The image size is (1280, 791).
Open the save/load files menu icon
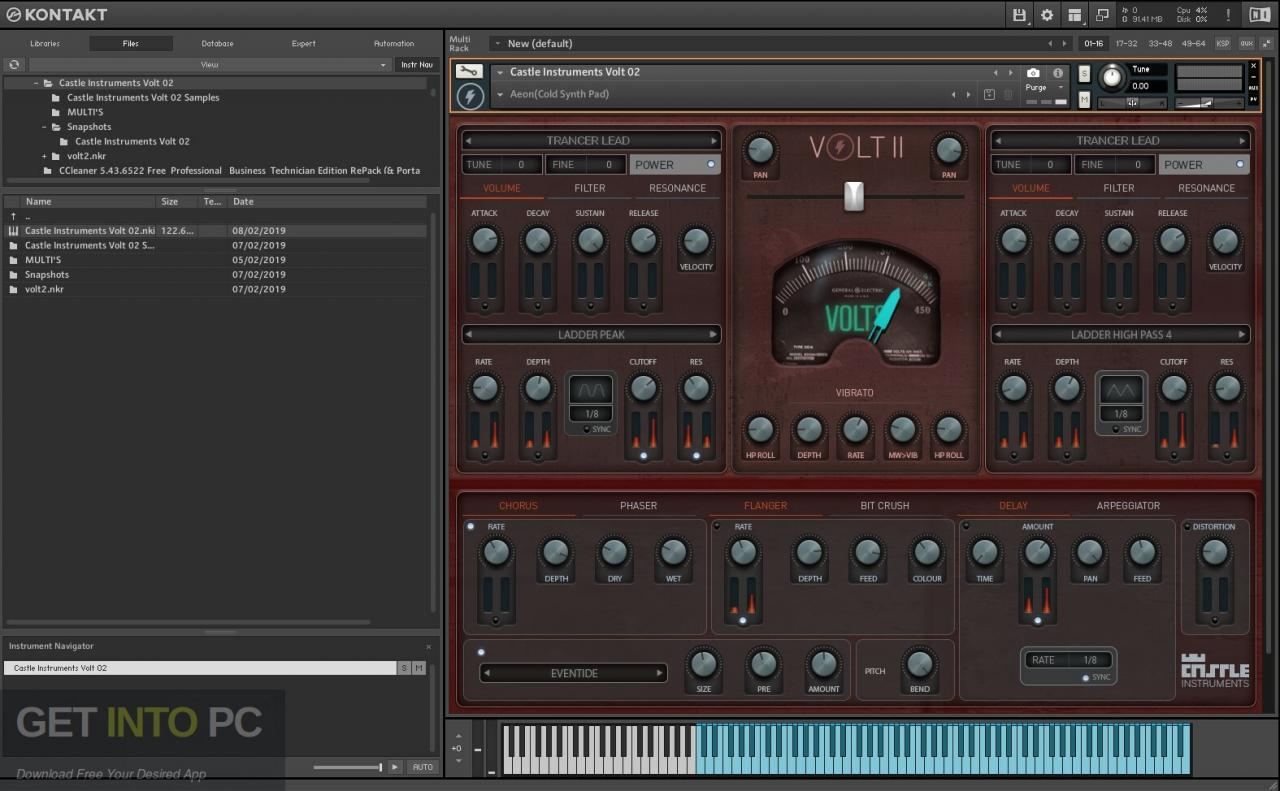click(1019, 15)
